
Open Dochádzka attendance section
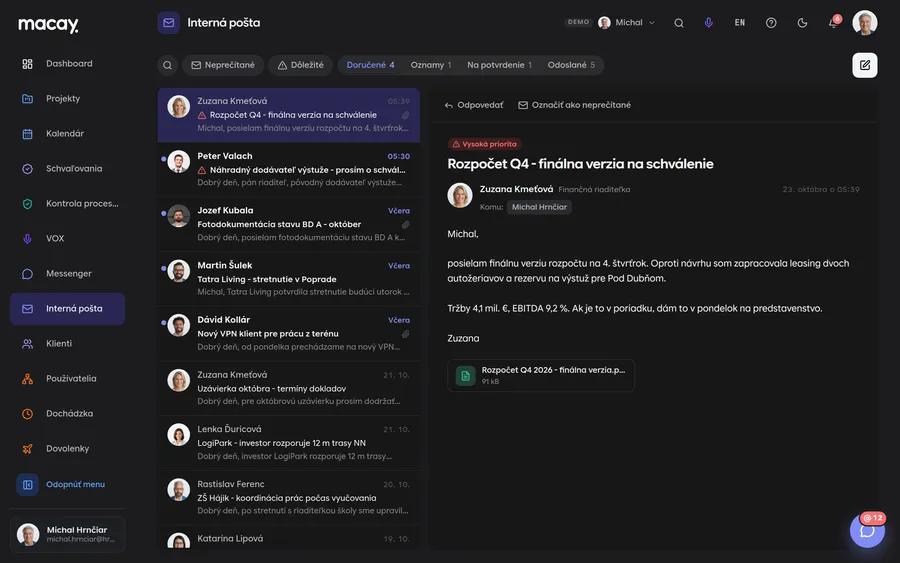(x=67, y=414)
